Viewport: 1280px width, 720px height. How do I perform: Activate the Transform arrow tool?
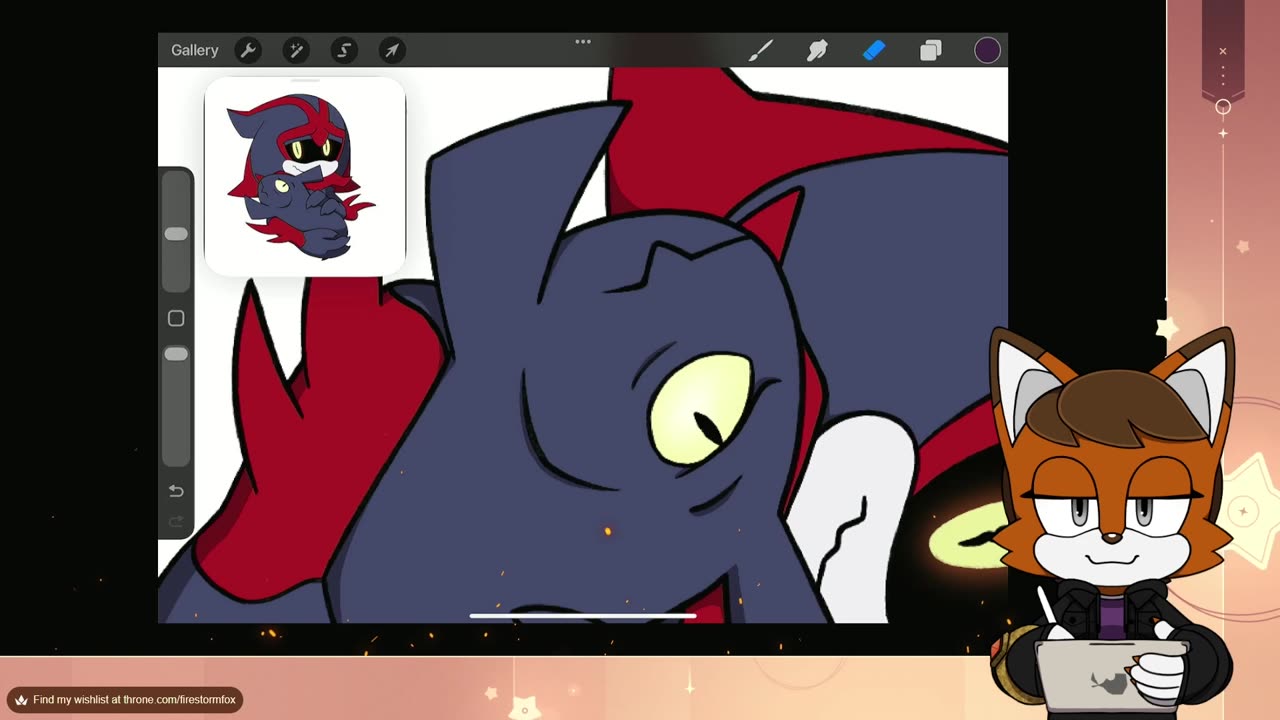tap(392, 50)
